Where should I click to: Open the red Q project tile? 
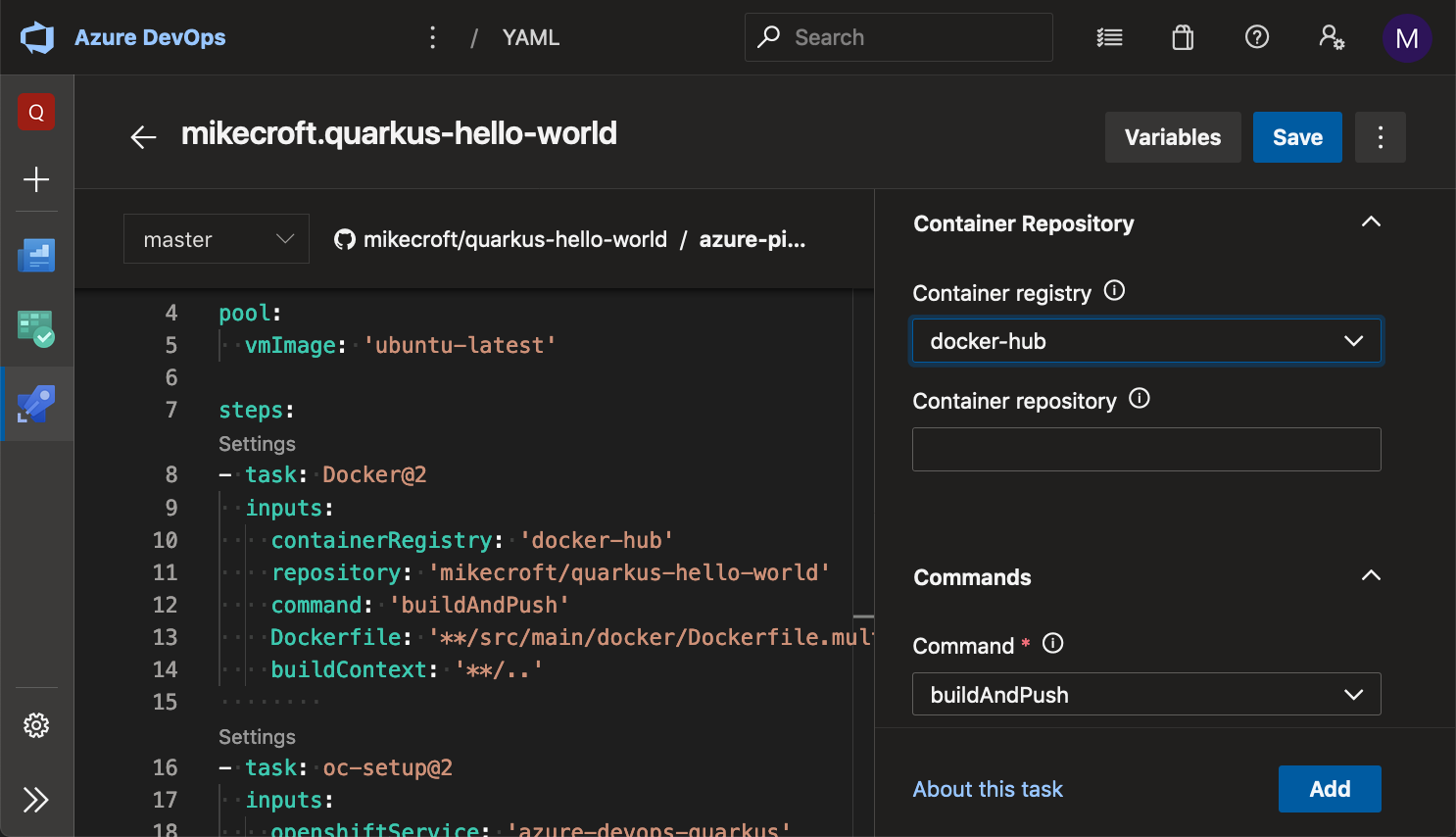point(36,112)
